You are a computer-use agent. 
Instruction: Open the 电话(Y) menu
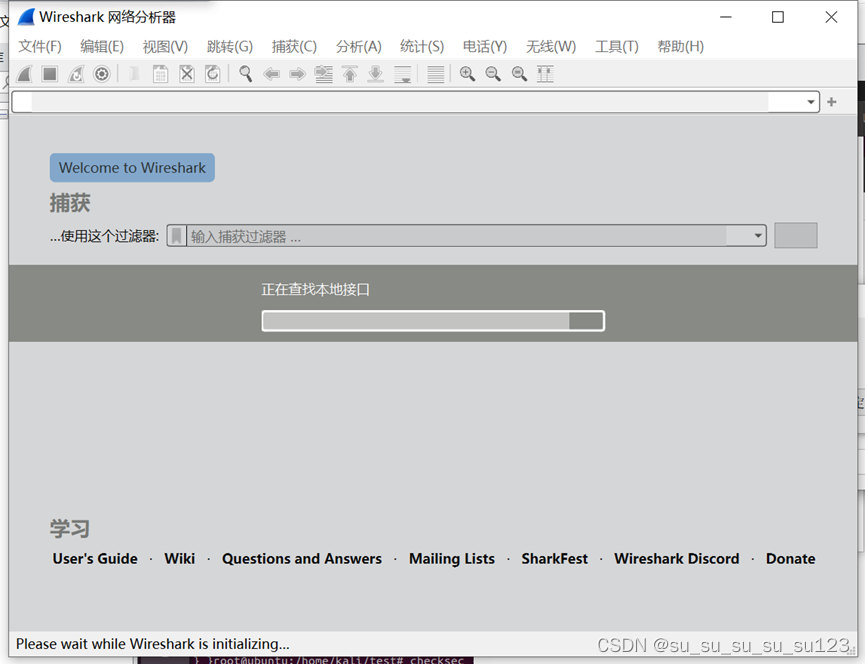(485, 46)
